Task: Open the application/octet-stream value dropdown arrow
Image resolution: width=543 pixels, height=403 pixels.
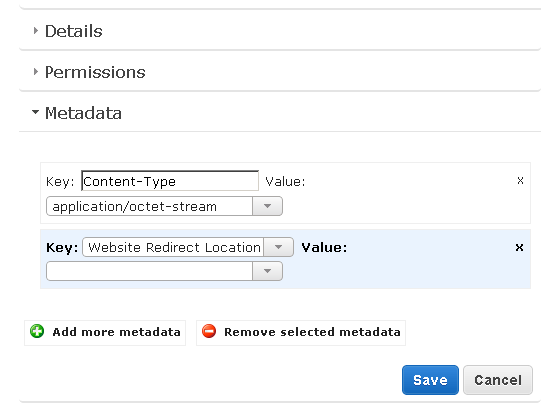Action: coord(267,206)
